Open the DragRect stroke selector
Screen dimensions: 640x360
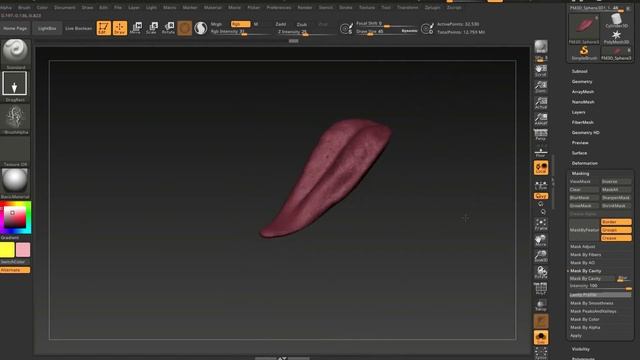pos(15,86)
